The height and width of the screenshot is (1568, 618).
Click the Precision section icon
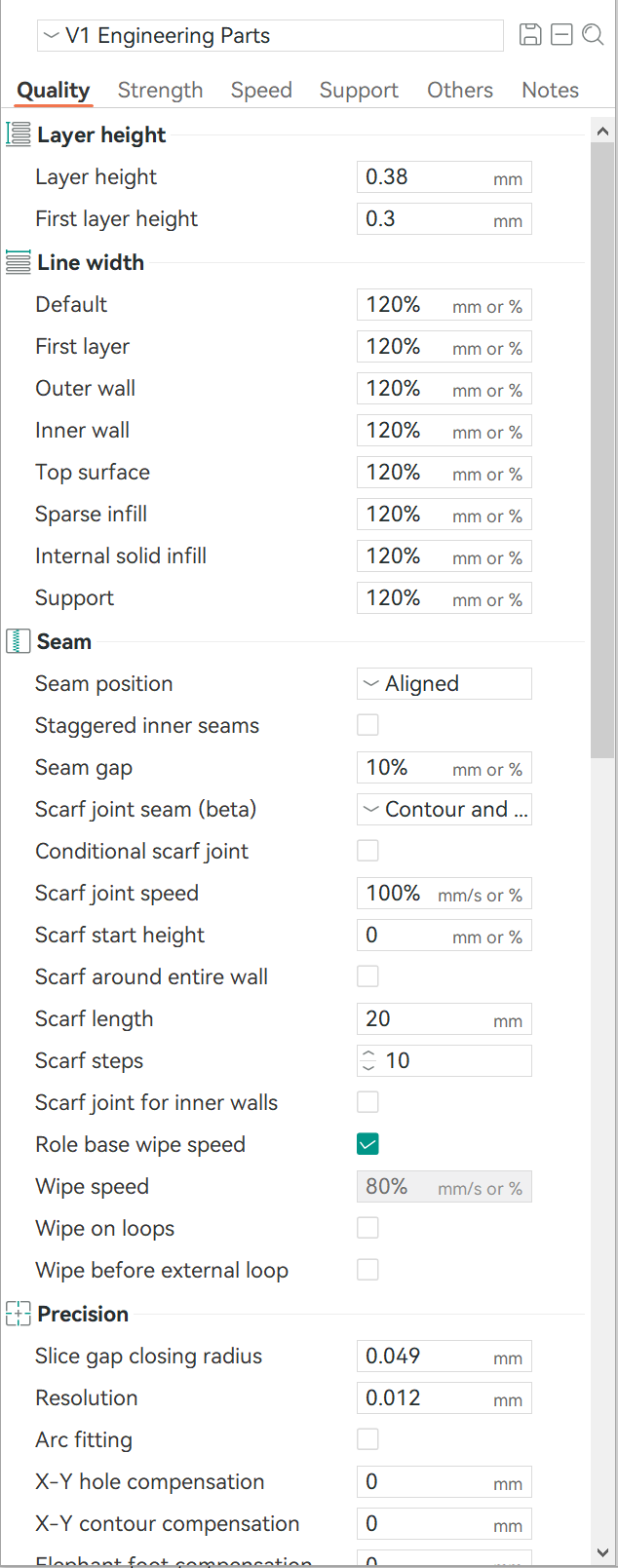click(x=19, y=1314)
